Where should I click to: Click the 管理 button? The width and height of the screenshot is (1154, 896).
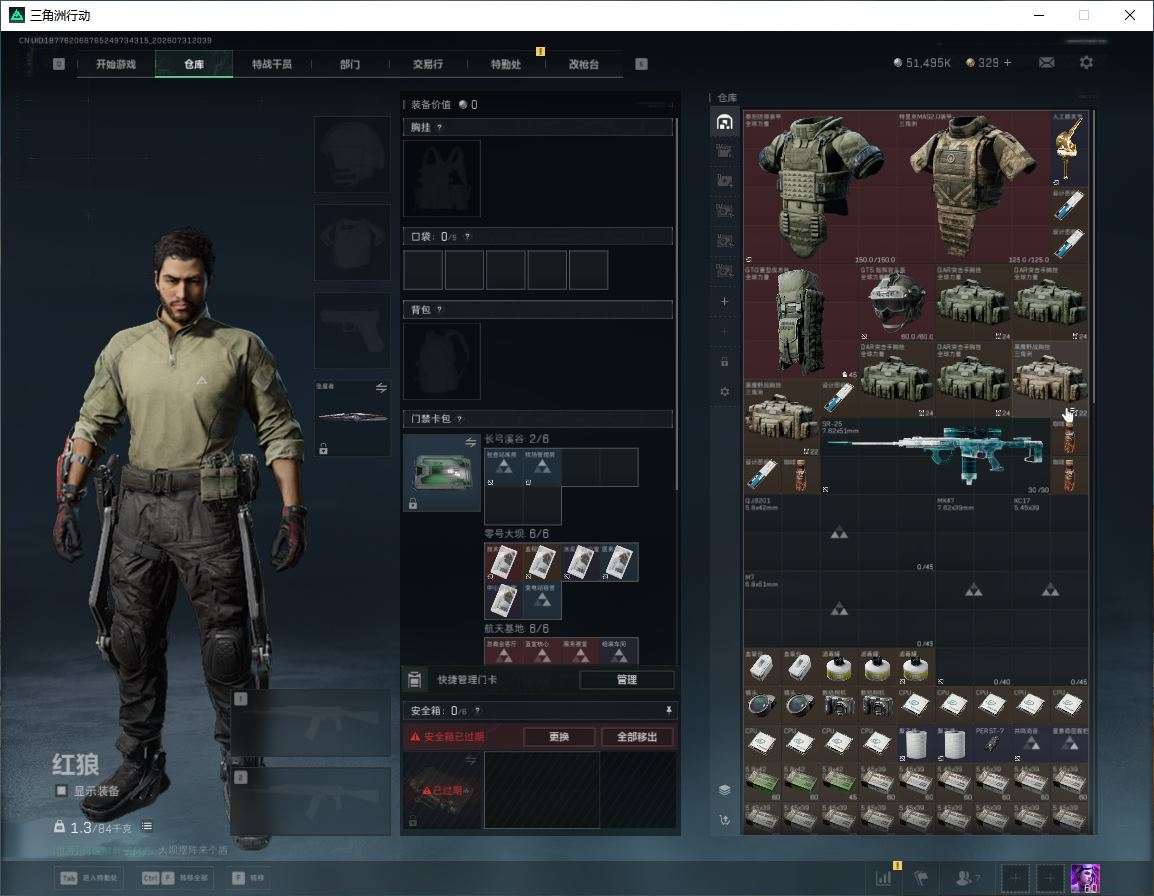(x=626, y=680)
